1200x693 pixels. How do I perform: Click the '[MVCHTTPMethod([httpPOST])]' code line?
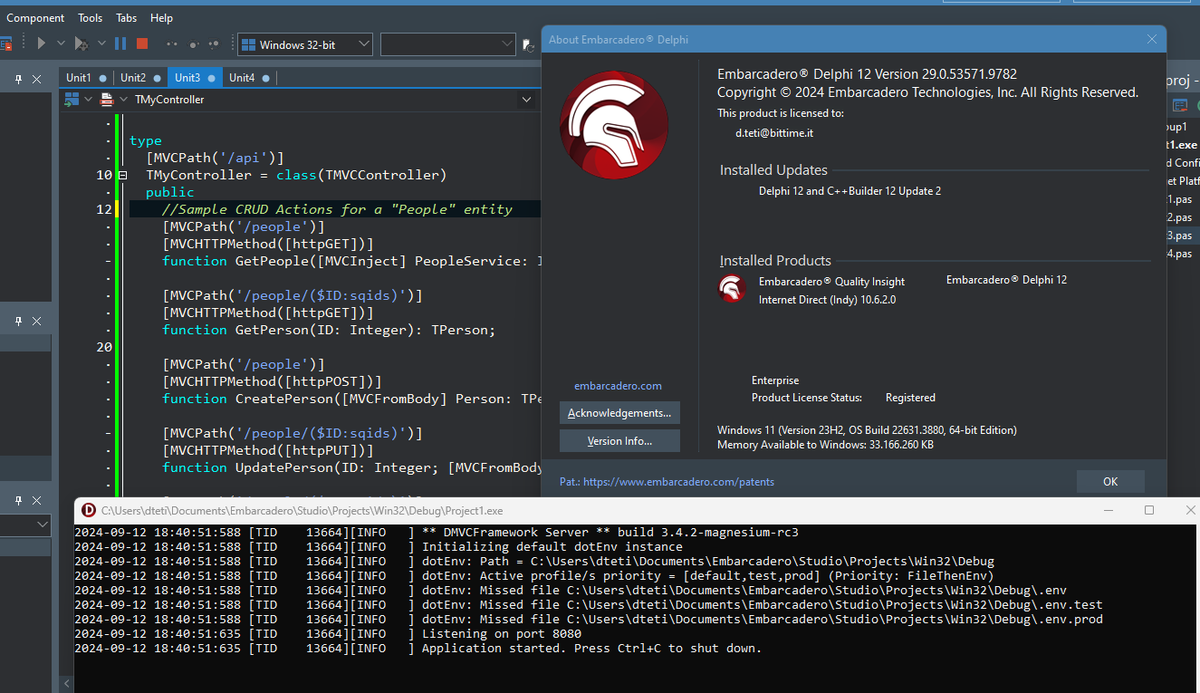tap(271, 382)
